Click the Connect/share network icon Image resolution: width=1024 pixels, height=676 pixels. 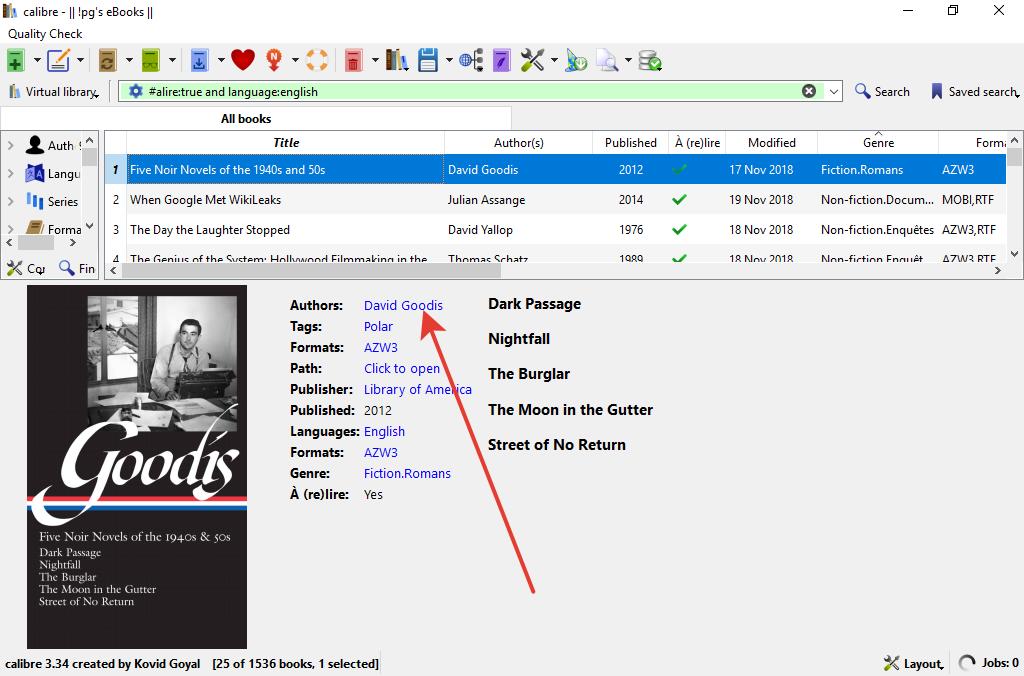(x=471, y=61)
